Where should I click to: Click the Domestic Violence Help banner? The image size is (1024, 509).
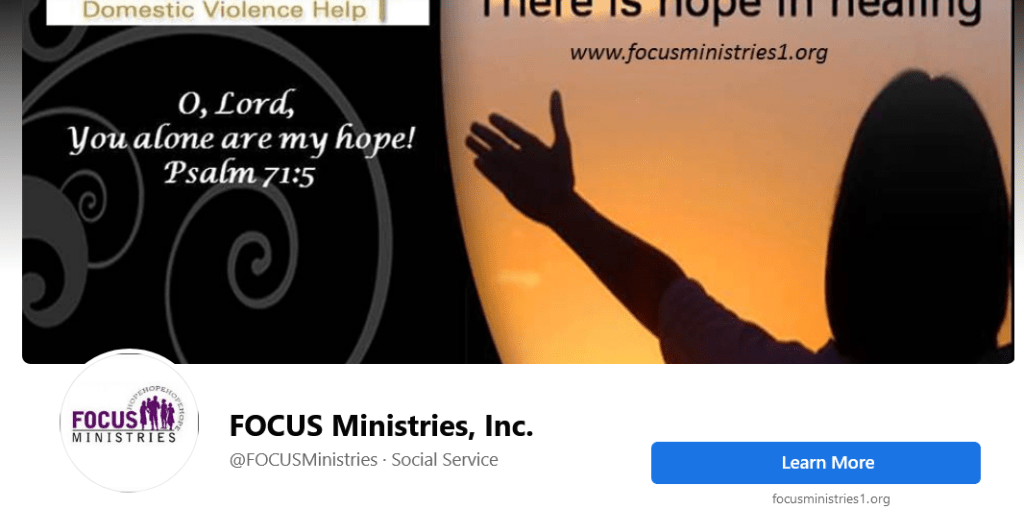(x=238, y=12)
